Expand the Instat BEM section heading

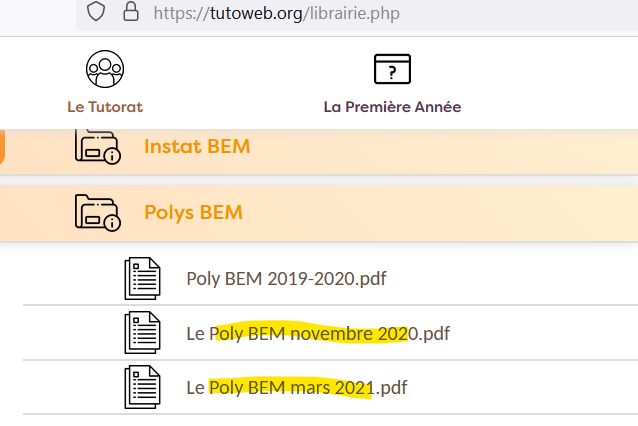coord(197,147)
